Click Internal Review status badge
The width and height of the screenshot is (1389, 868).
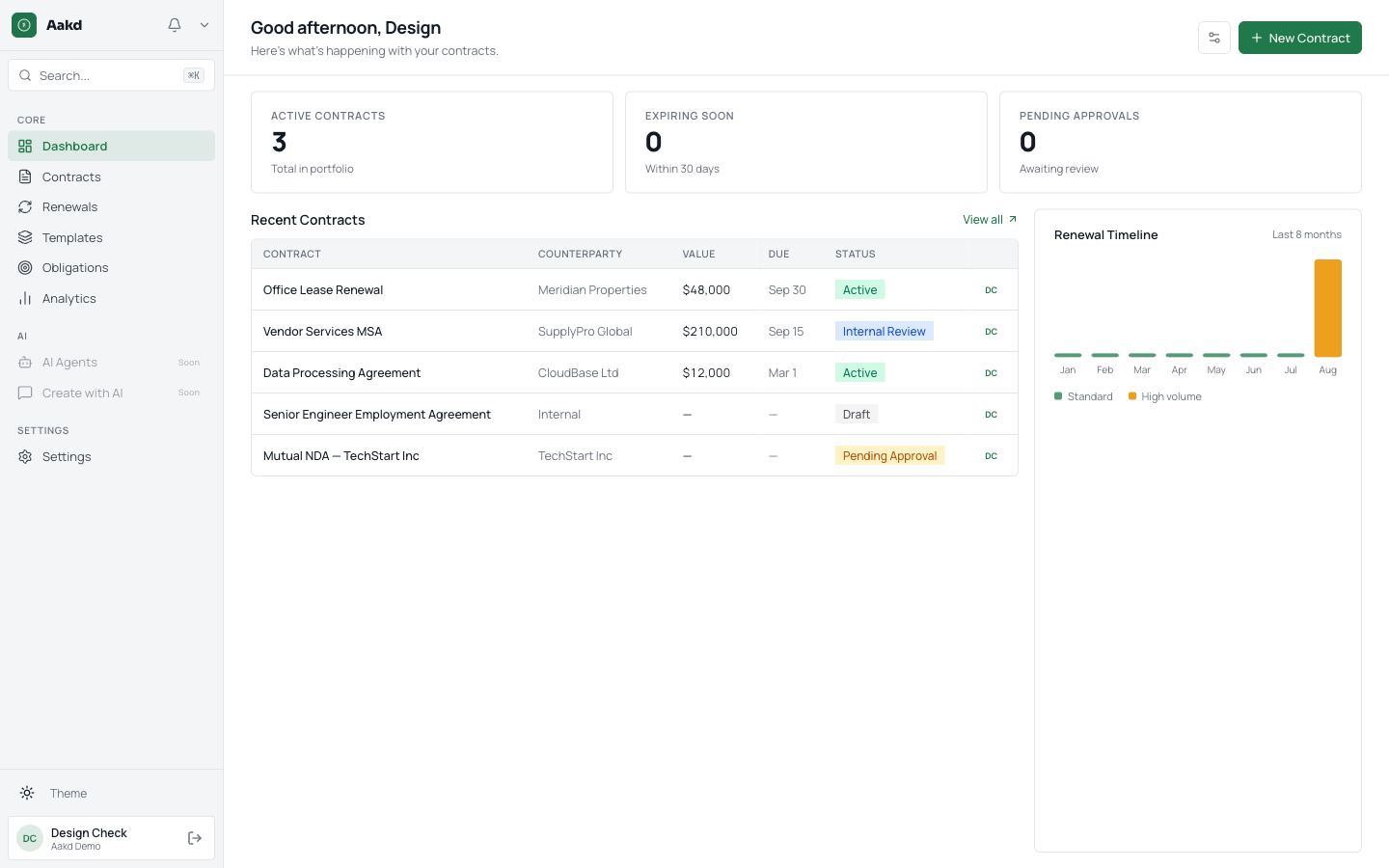point(885,332)
